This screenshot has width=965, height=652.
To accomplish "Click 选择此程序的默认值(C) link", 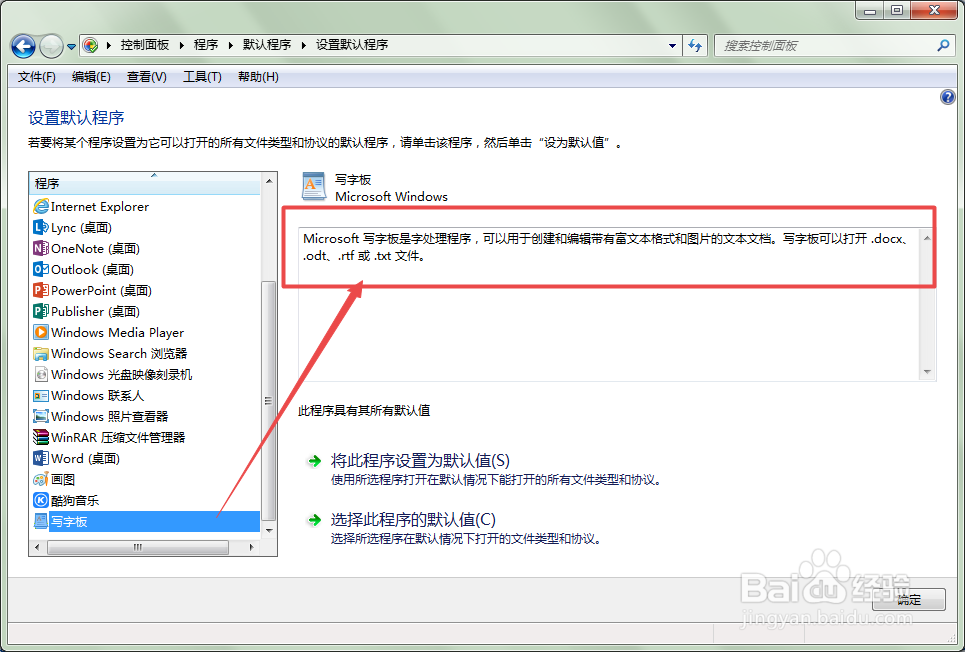I will click(x=413, y=520).
